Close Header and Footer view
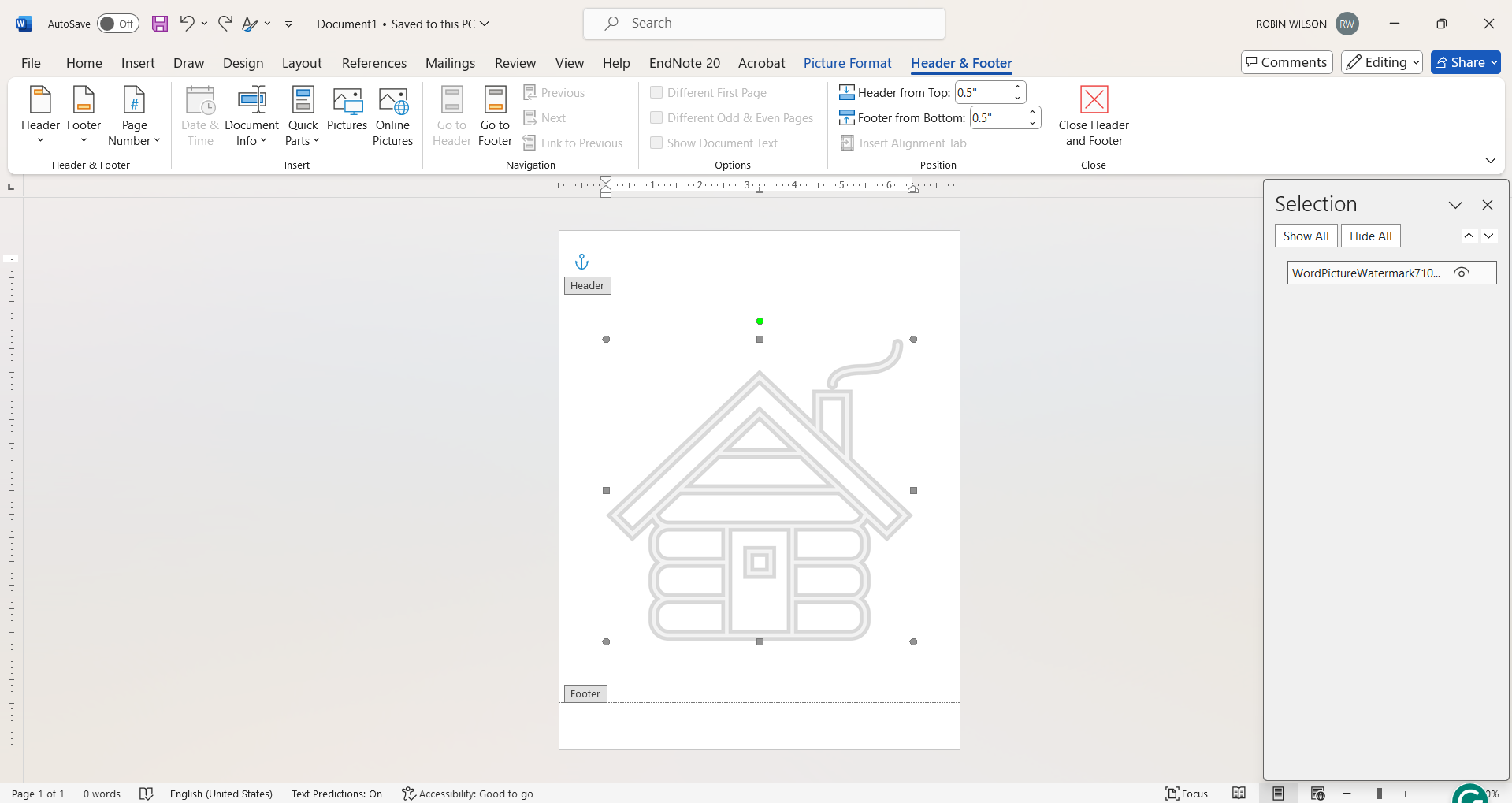1512x803 pixels. pyautogui.click(x=1093, y=117)
